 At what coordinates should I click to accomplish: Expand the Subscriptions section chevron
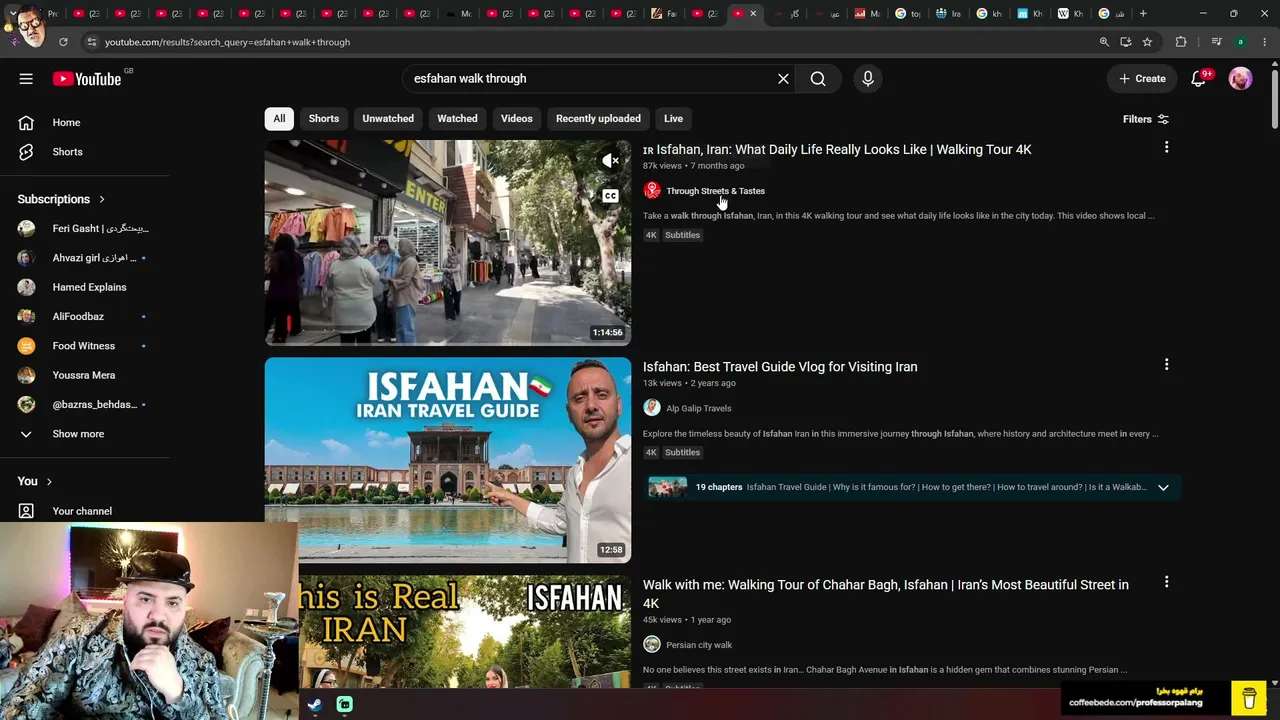pyautogui.click(x=102, y=199)
